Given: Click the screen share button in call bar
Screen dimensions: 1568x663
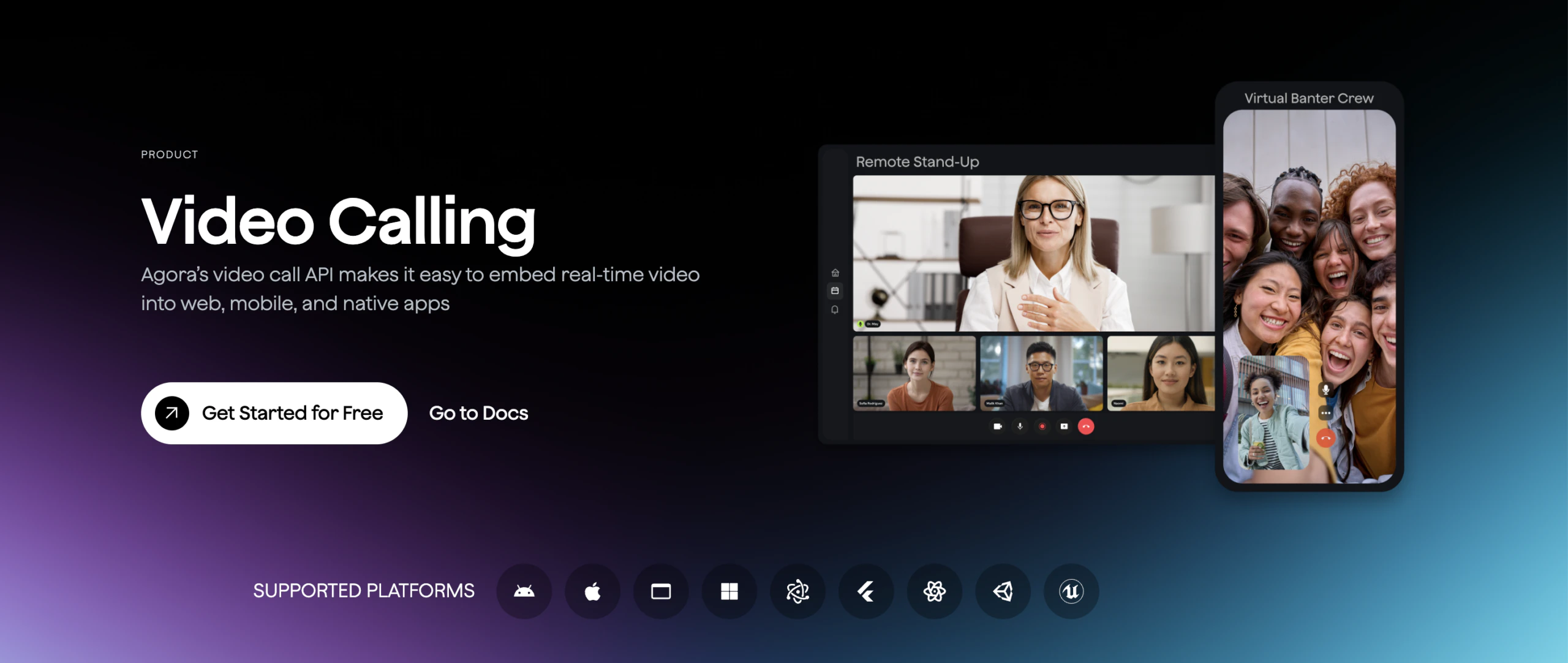Looking at the screenshot, I should point(1064,426).
